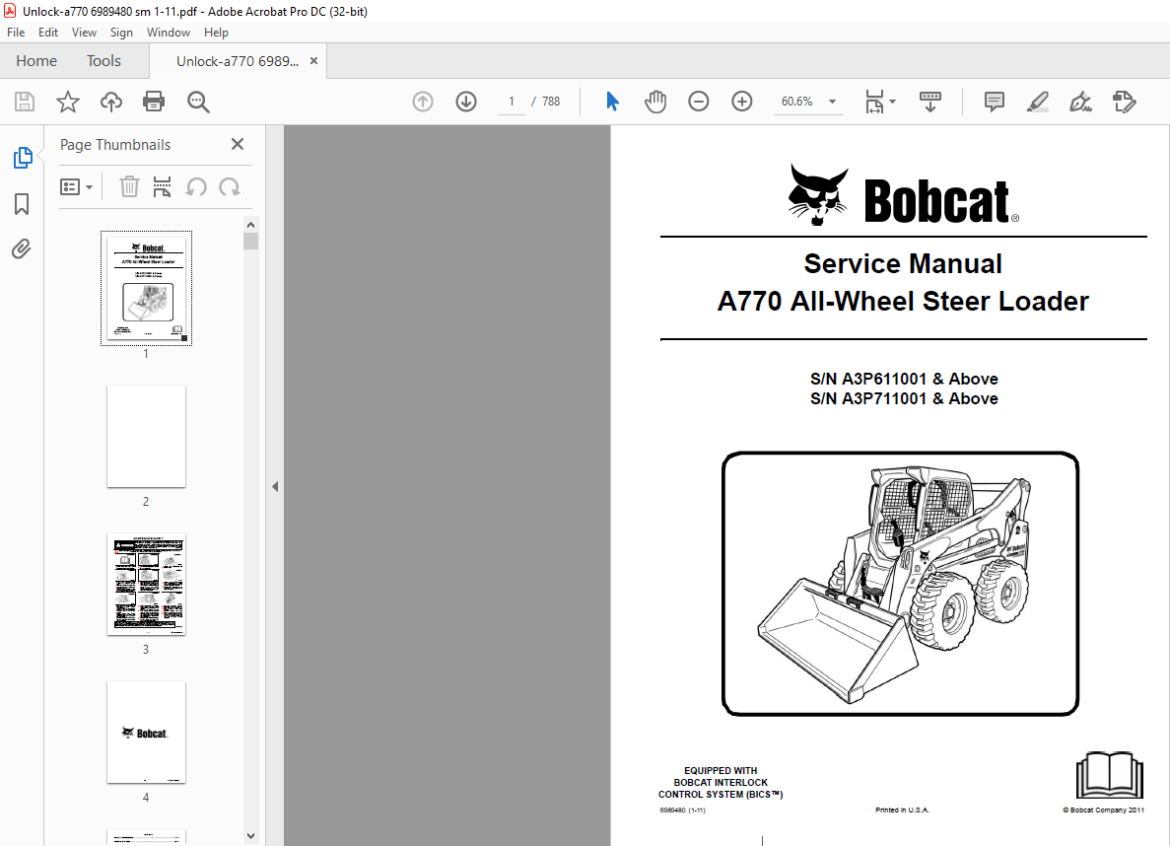Close the Unlock-a770 document tab

tap(313, 61)
